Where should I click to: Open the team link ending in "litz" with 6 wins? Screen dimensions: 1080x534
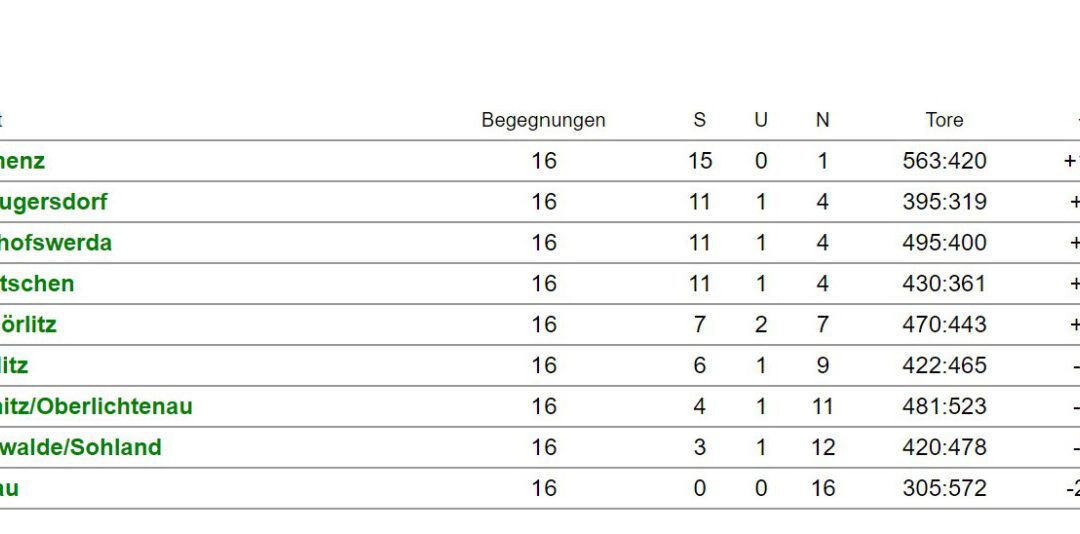point(14,365)
